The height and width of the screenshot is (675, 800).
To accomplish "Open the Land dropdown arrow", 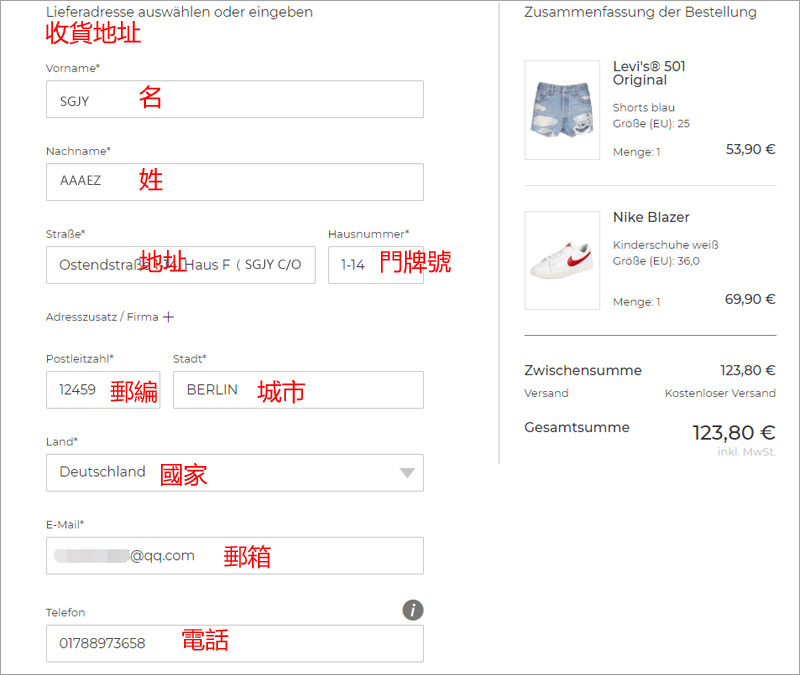I will (406, 473).
